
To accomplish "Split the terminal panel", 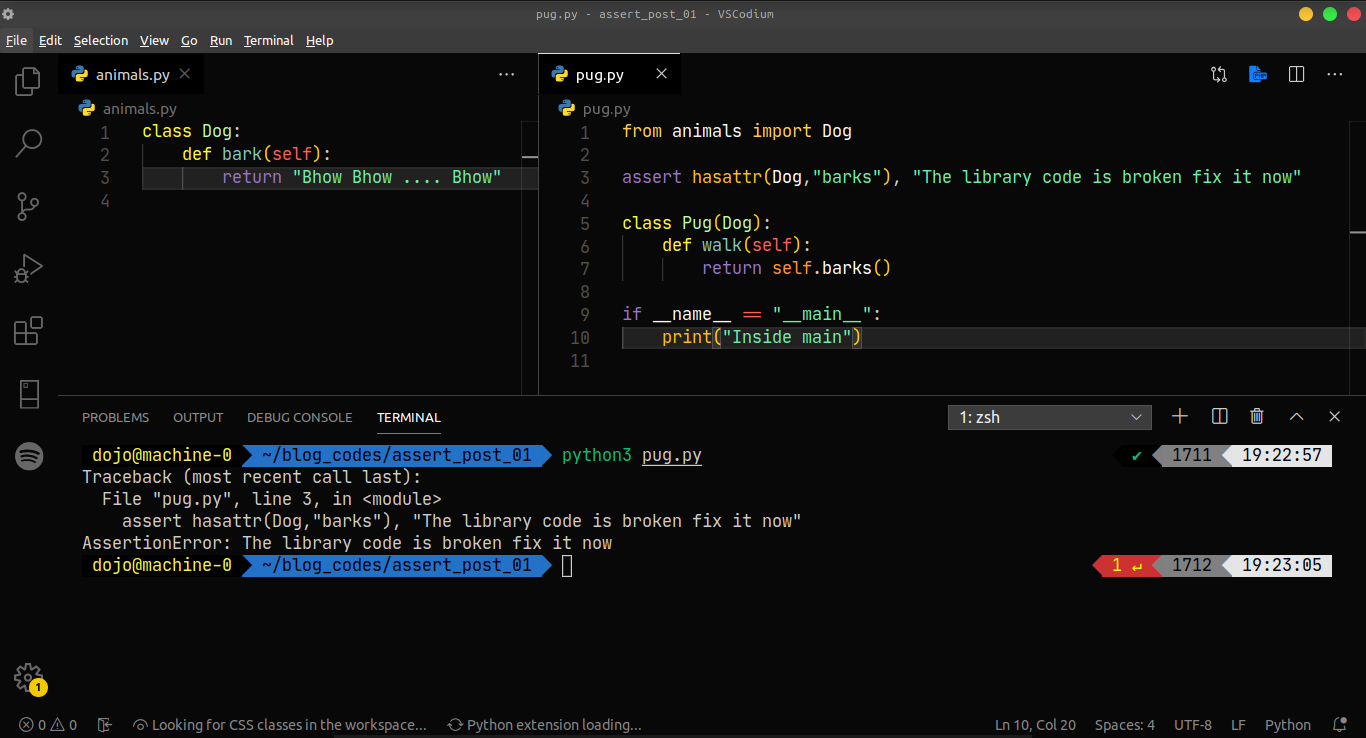I will coord(1219,416).
